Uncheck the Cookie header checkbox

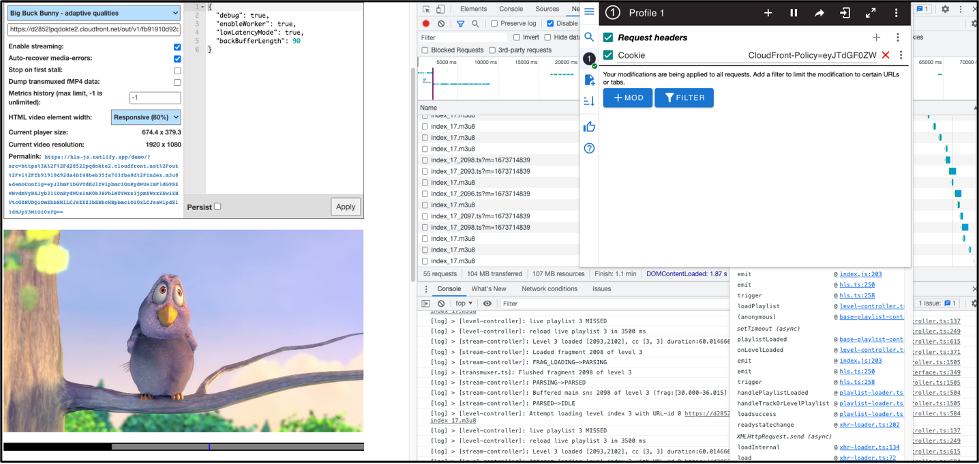tap(608, 56)
